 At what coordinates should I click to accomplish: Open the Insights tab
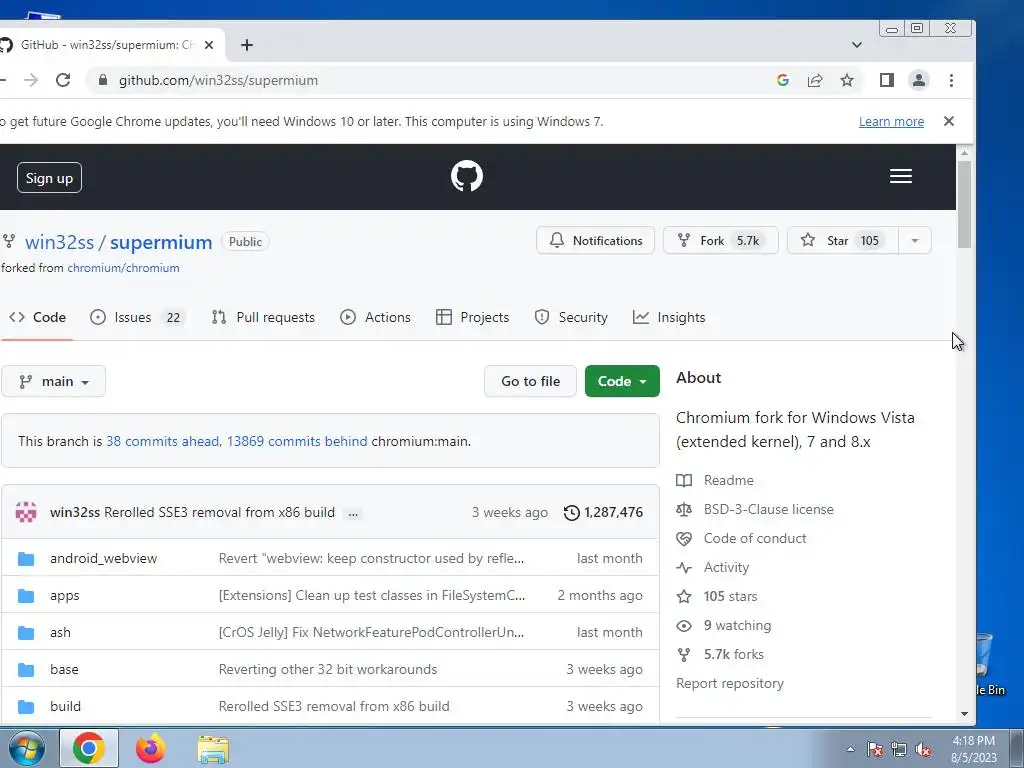pos(669,317)
